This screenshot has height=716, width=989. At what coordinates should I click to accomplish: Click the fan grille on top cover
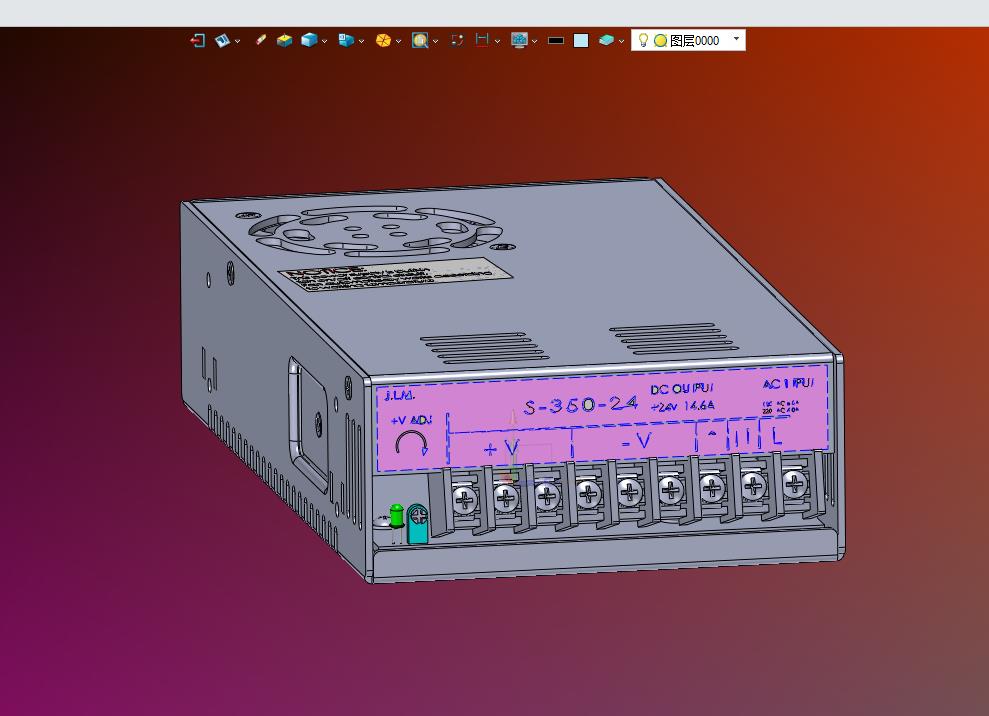click(375, 232)
